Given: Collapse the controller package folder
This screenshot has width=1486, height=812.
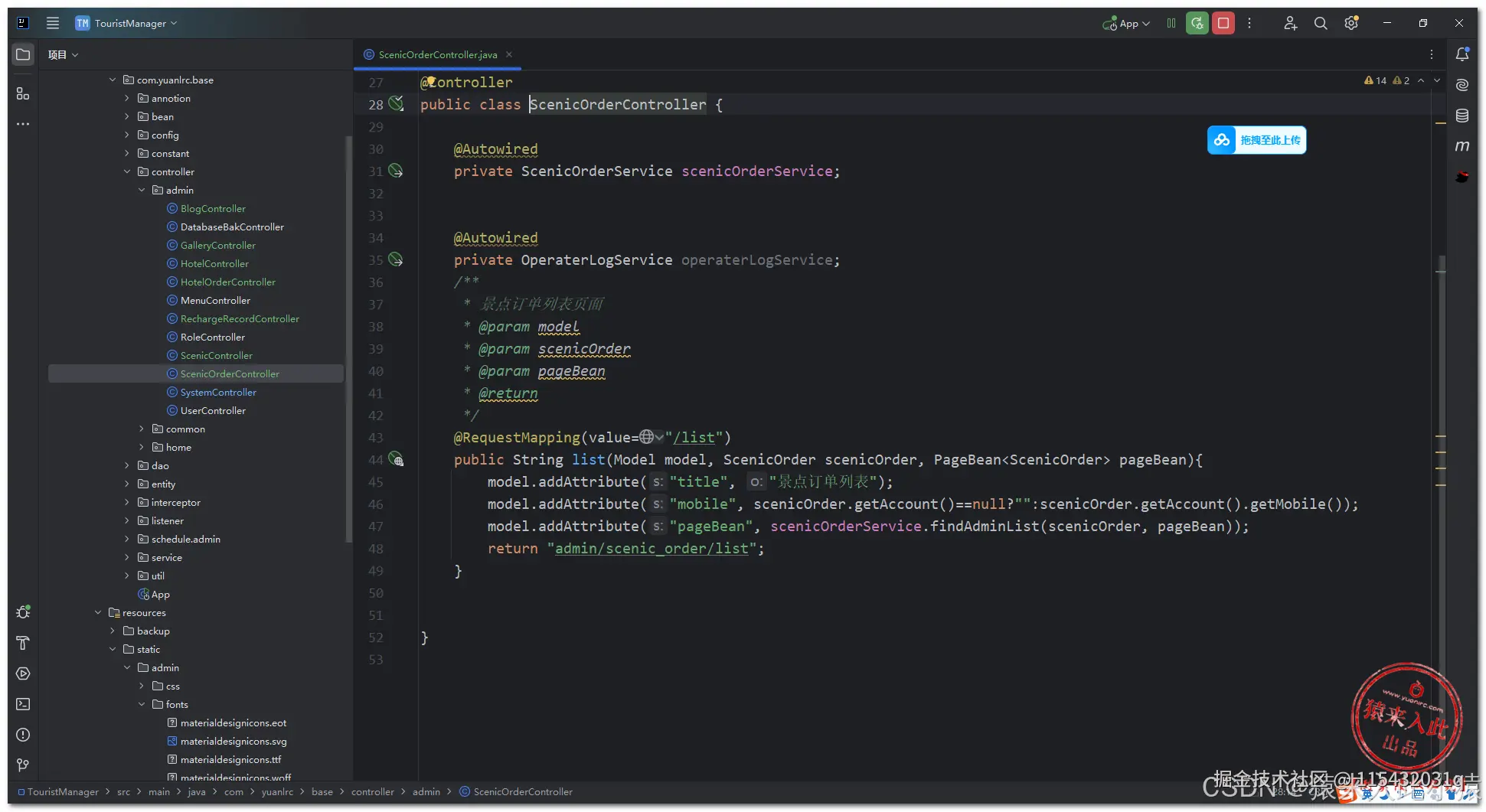Looking at the screenshot, I should pos(127,171).
